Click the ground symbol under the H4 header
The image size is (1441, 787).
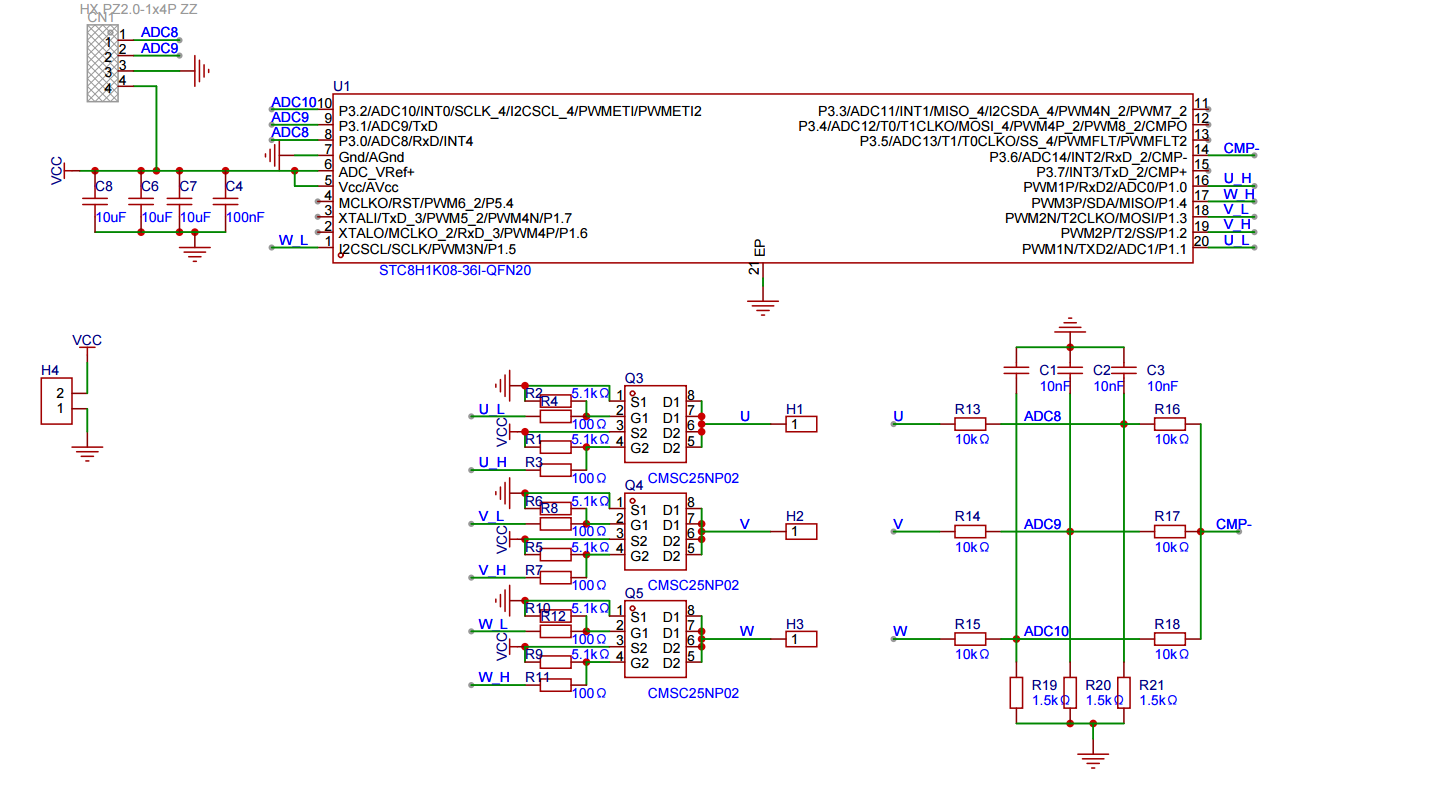coord(88,452)
